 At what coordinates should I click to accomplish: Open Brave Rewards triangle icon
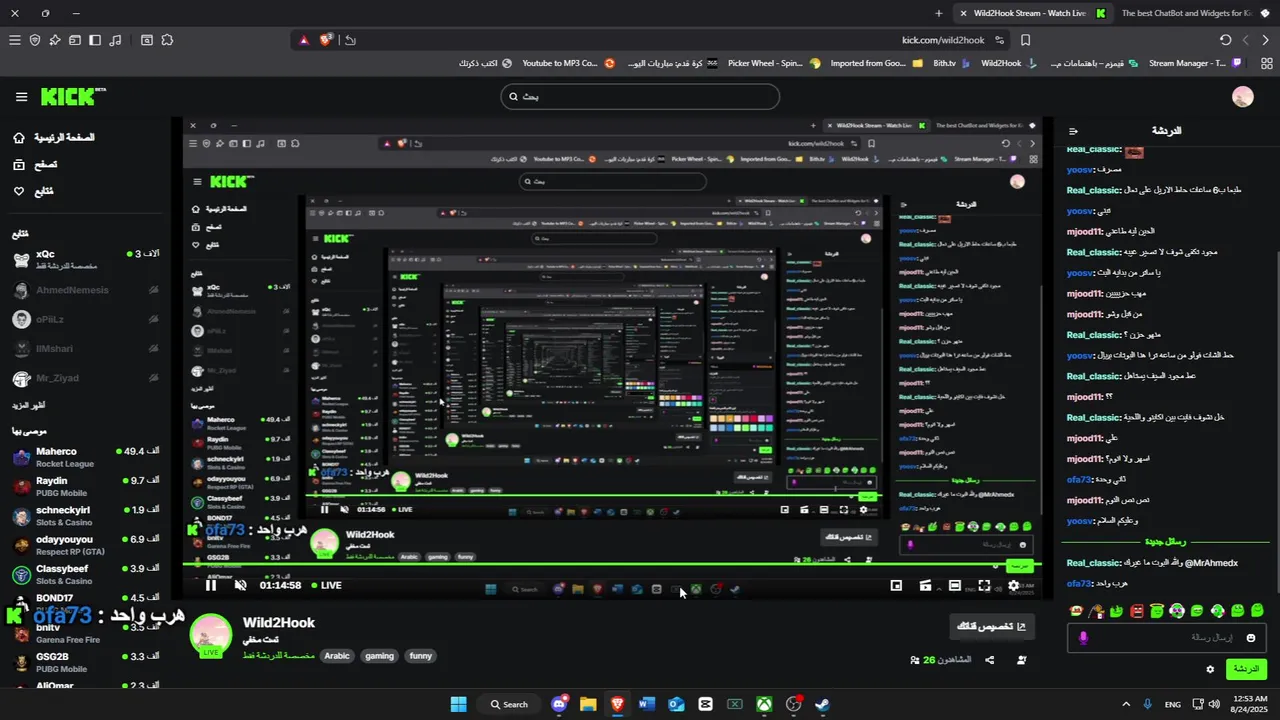point(304,40)
